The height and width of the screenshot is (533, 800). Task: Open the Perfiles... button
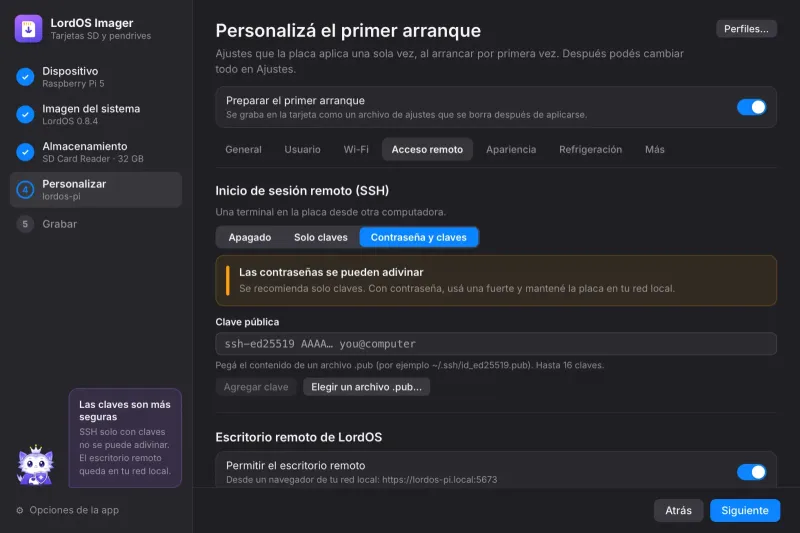[746, 29]
